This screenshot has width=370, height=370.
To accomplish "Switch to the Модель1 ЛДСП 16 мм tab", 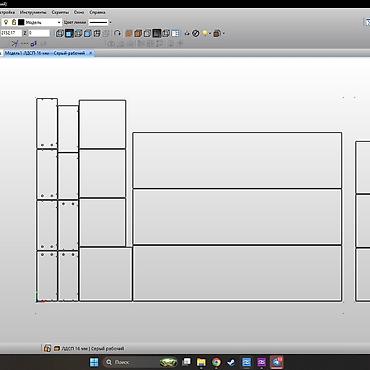I will pyautogui.click(x=45, y=53).
